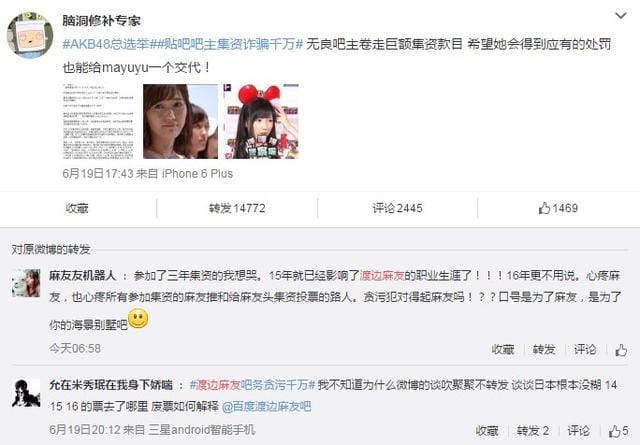View the red bow girl thumbnail
This screenshot has width=640, height=445.
pos(261,121)
